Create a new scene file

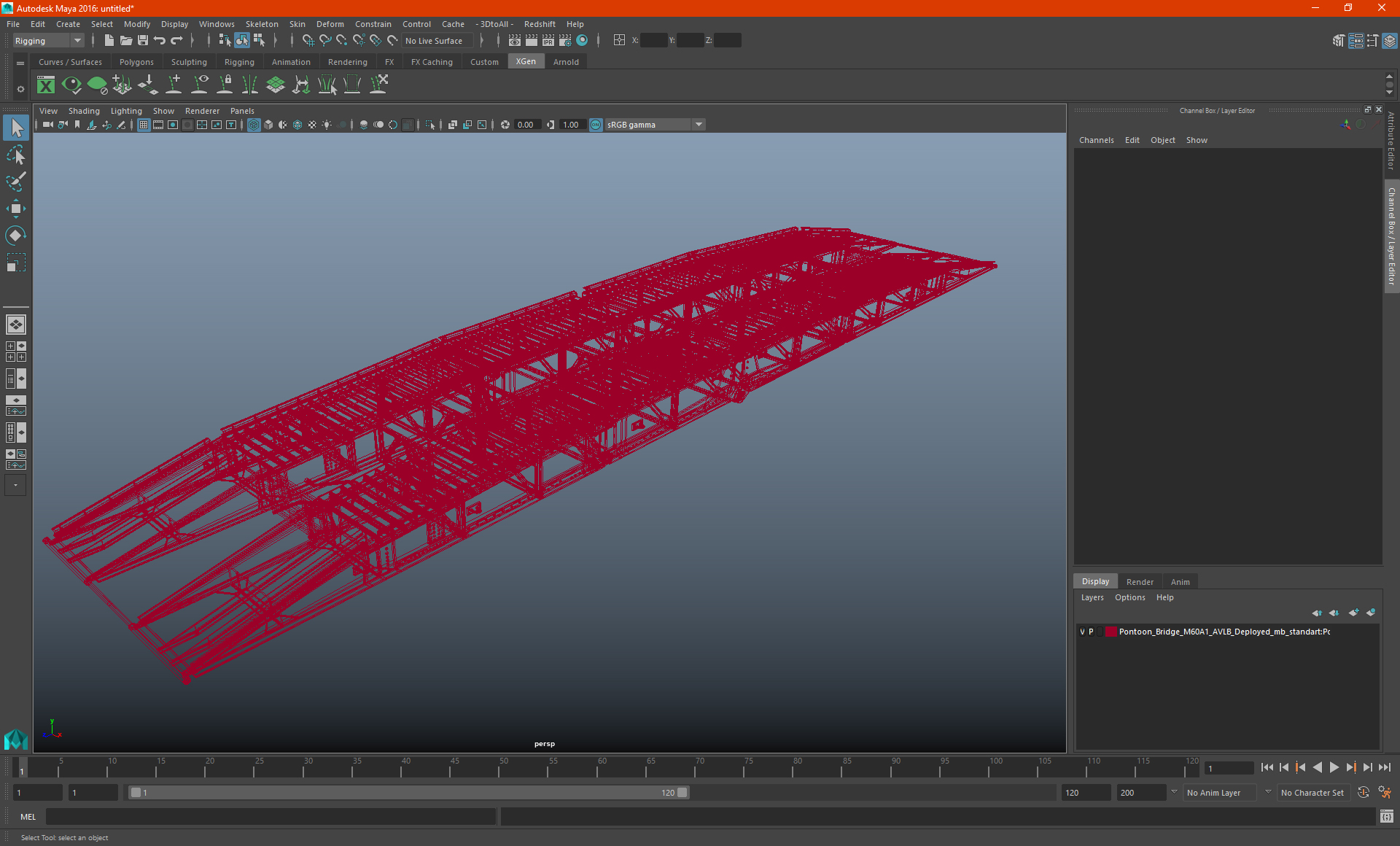coord(109,41)
